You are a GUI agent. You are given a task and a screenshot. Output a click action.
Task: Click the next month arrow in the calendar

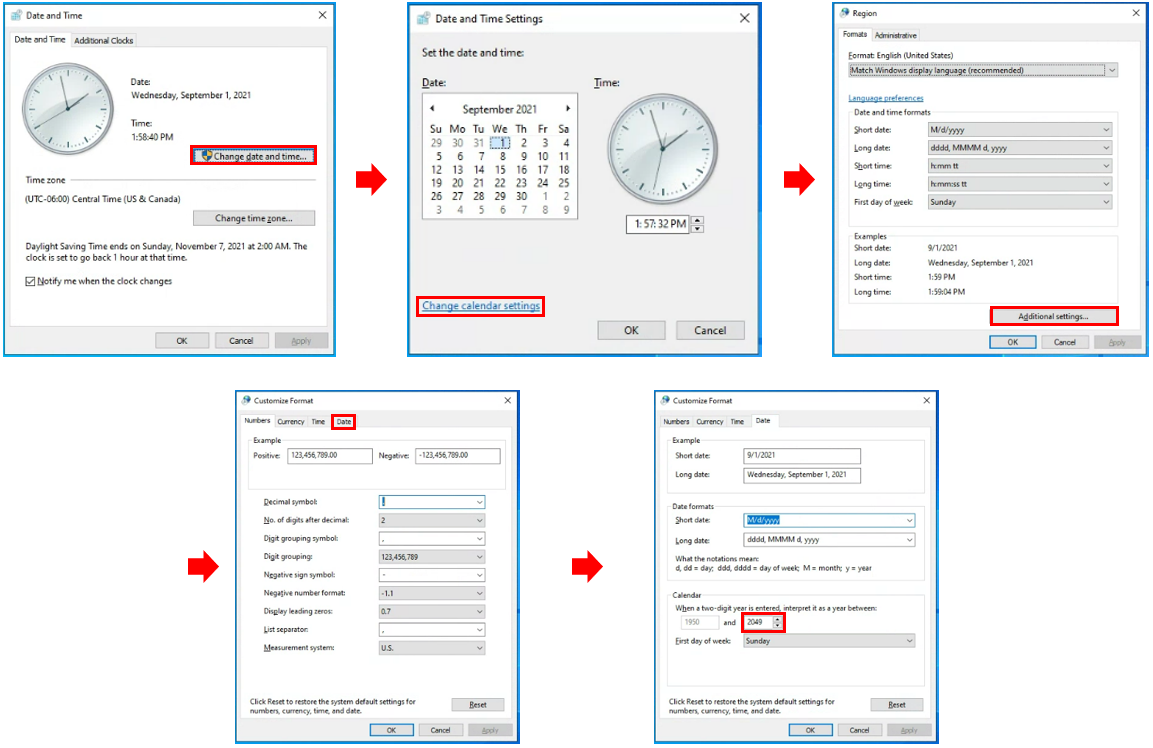click(x=568, y=109)
